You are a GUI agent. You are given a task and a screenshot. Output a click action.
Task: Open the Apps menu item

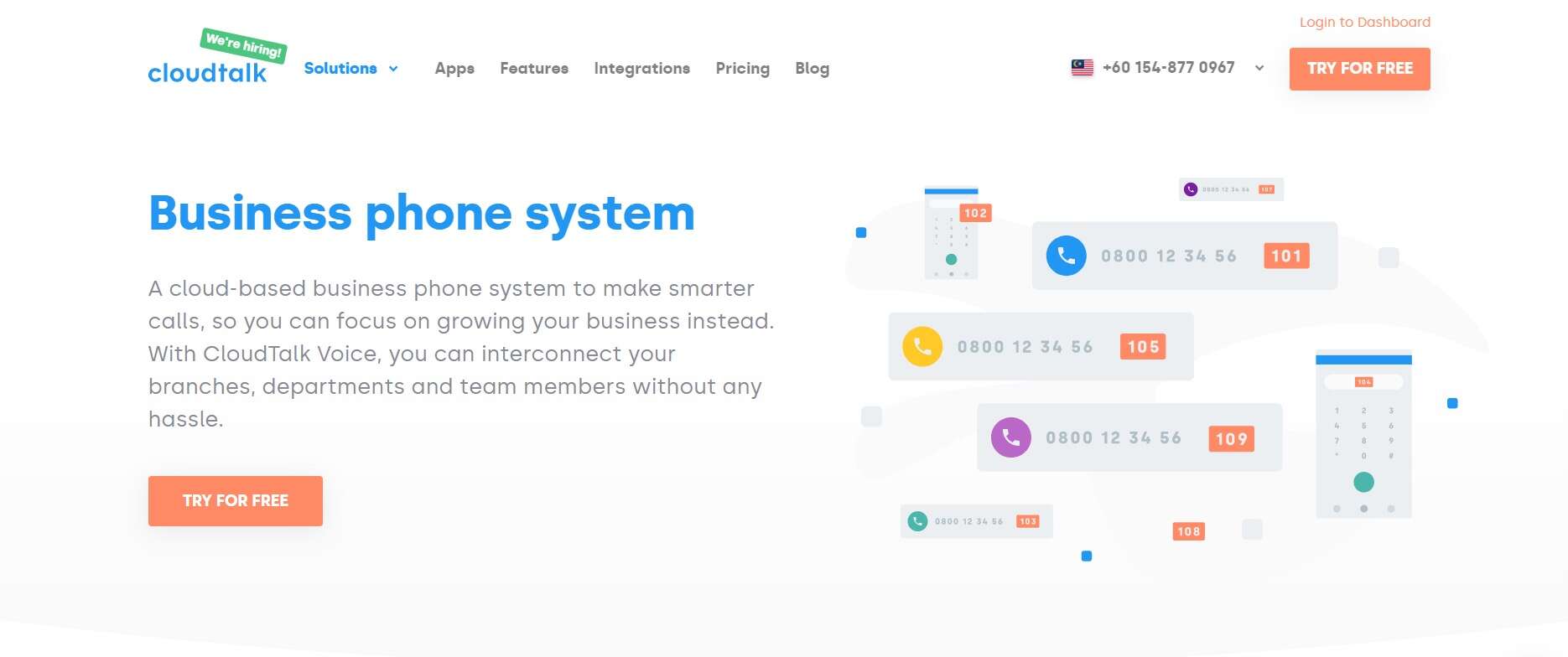pos(454,69)
